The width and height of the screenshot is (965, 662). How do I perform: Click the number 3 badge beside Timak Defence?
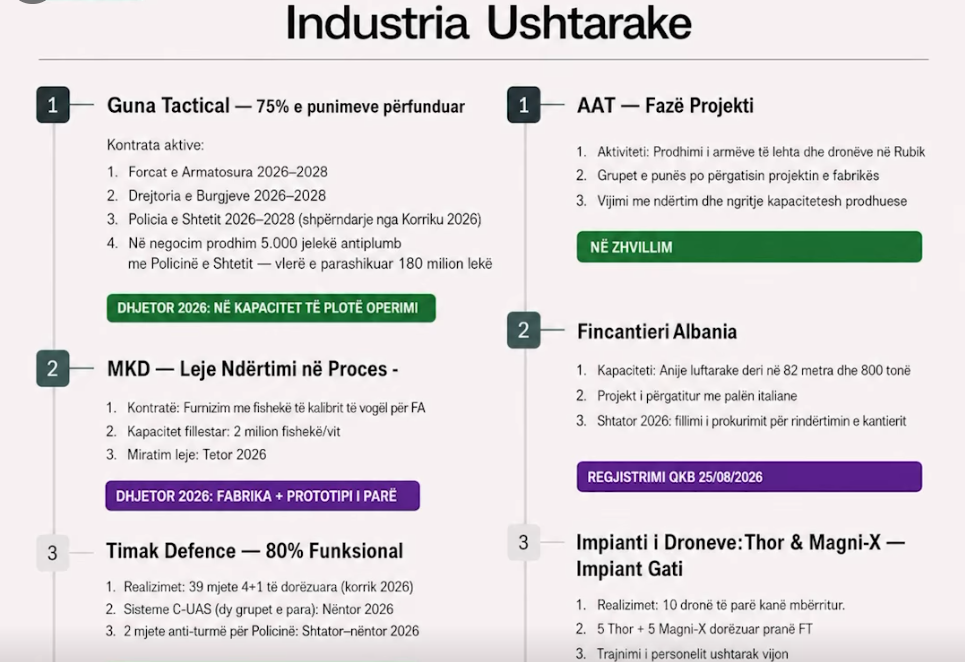(x=53, y=552)
